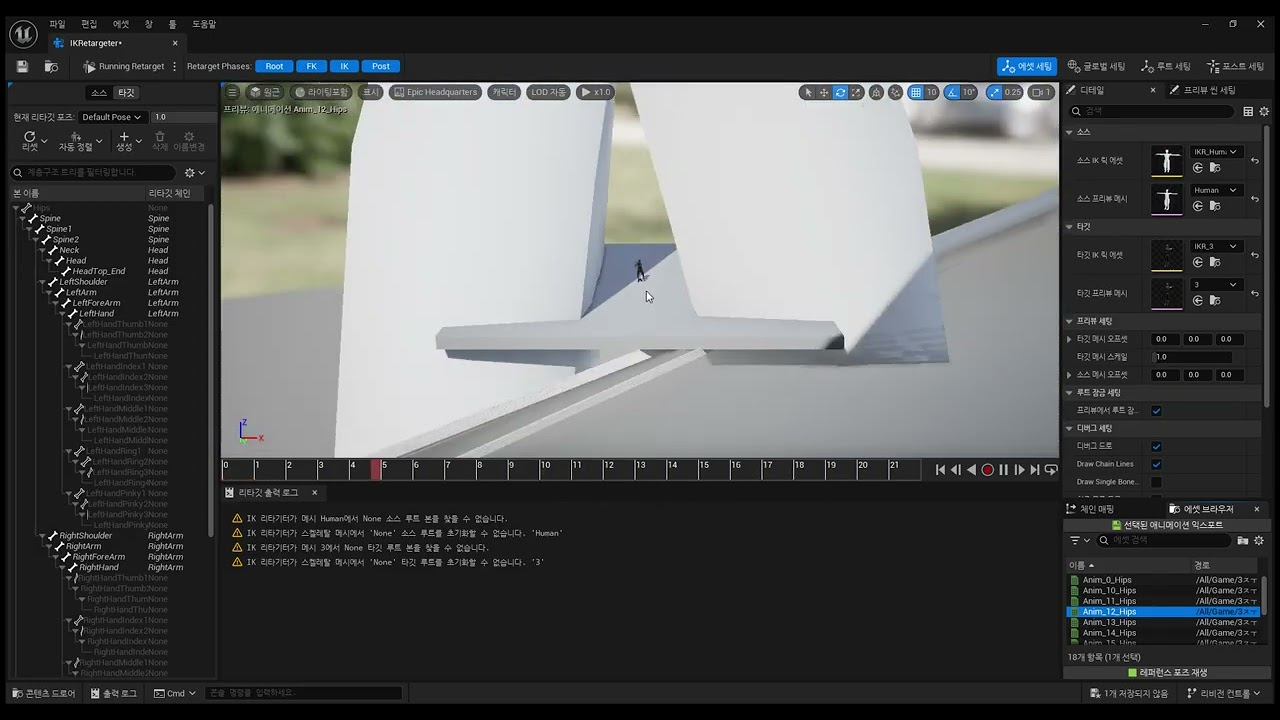Click the Rename gear icon

pos(189,141)
